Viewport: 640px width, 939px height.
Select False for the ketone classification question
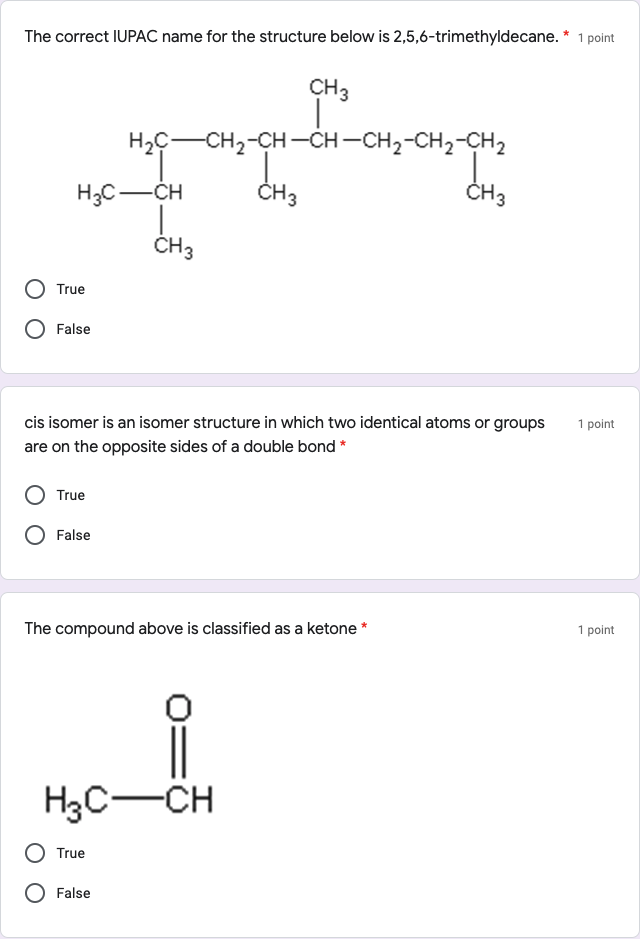[35, 893]
